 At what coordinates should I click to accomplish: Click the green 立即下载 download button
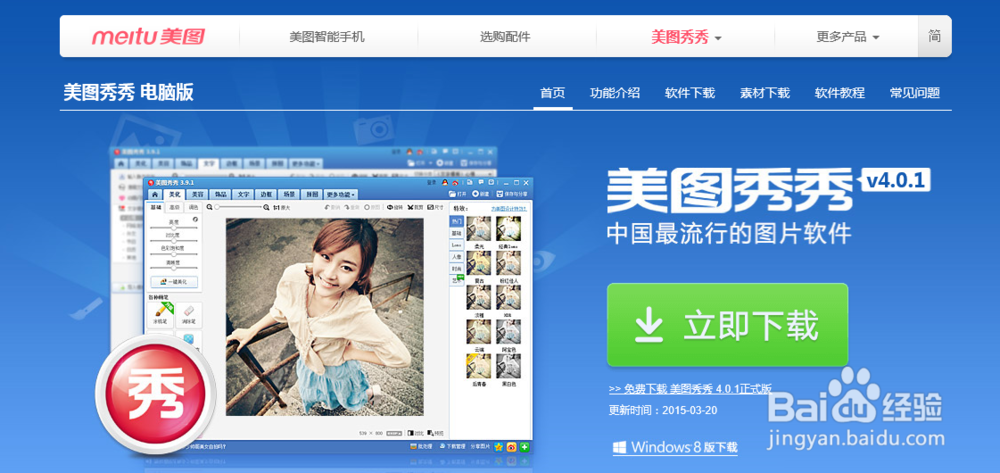(727, 325)
